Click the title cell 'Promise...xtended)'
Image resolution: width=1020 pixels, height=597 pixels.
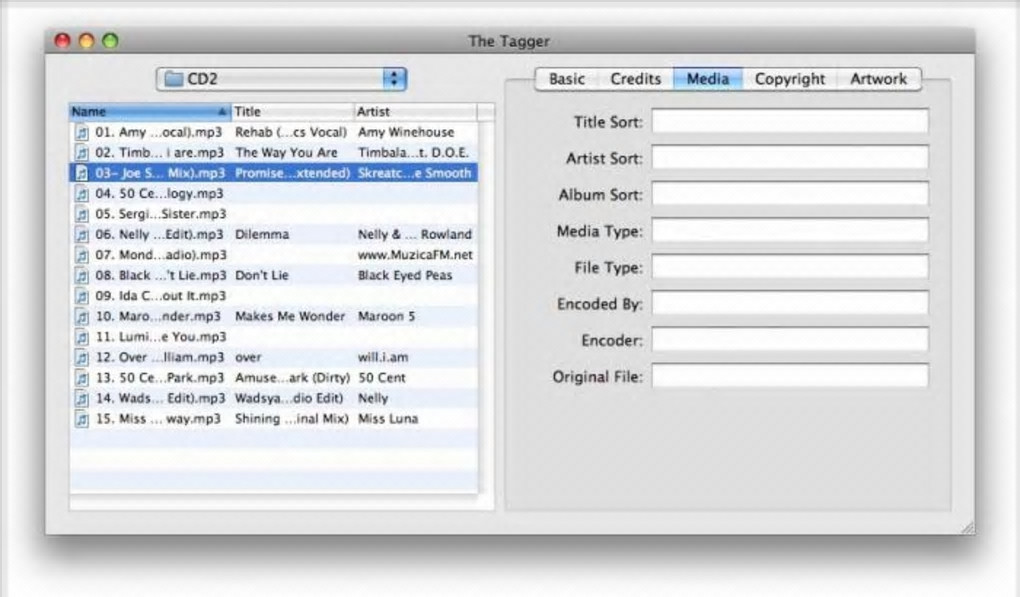292,174
